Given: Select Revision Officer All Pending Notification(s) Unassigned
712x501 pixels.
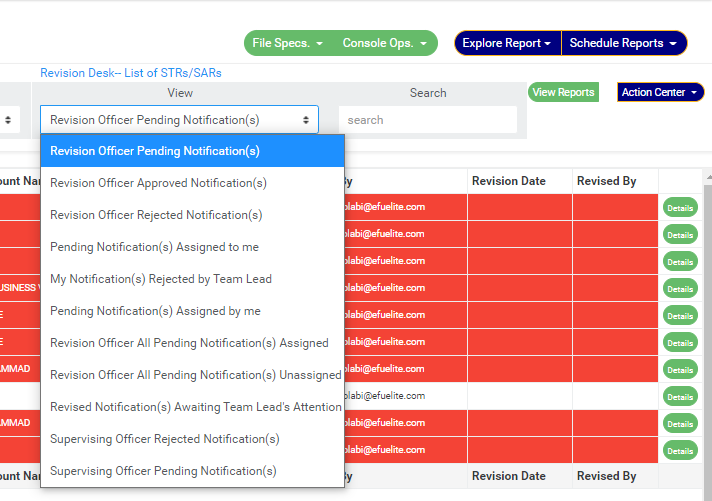Looking at the screenshot, I should pyautogui.click(x=195, y=375).
